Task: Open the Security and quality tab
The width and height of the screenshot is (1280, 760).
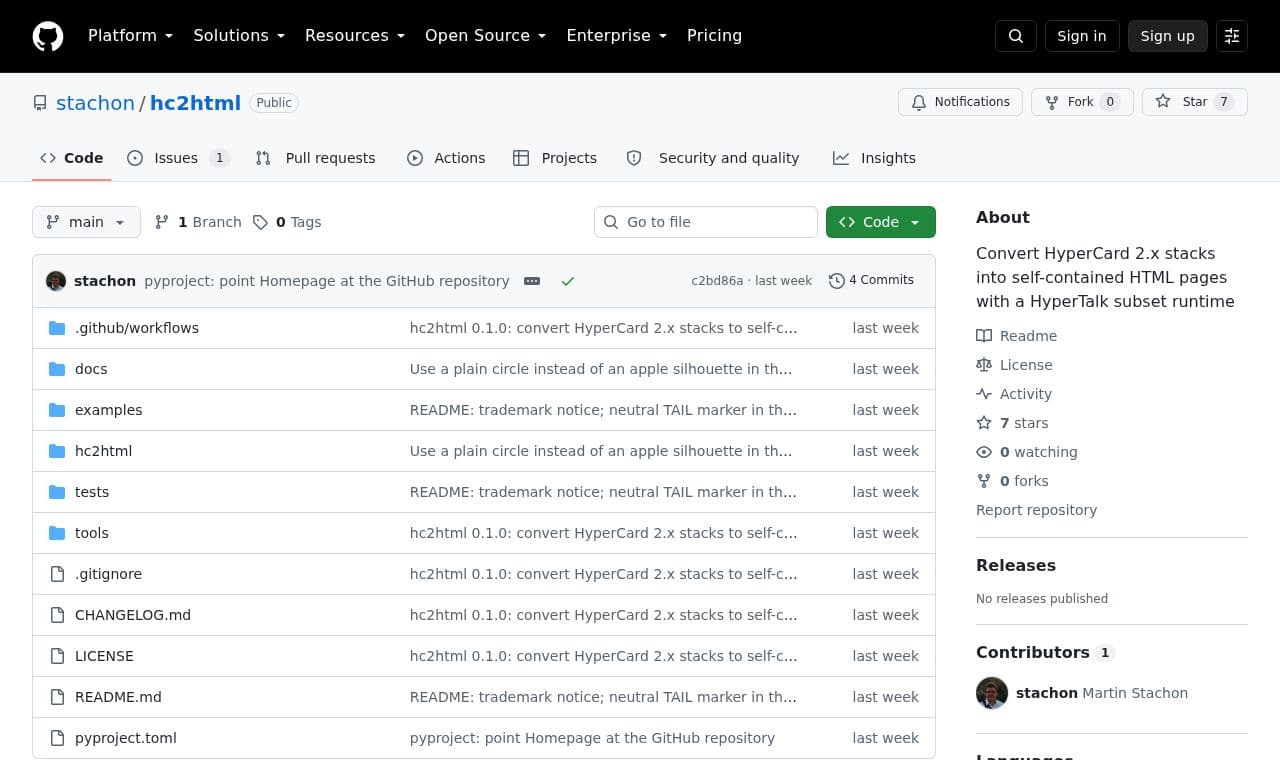Action: click(713, 158)
